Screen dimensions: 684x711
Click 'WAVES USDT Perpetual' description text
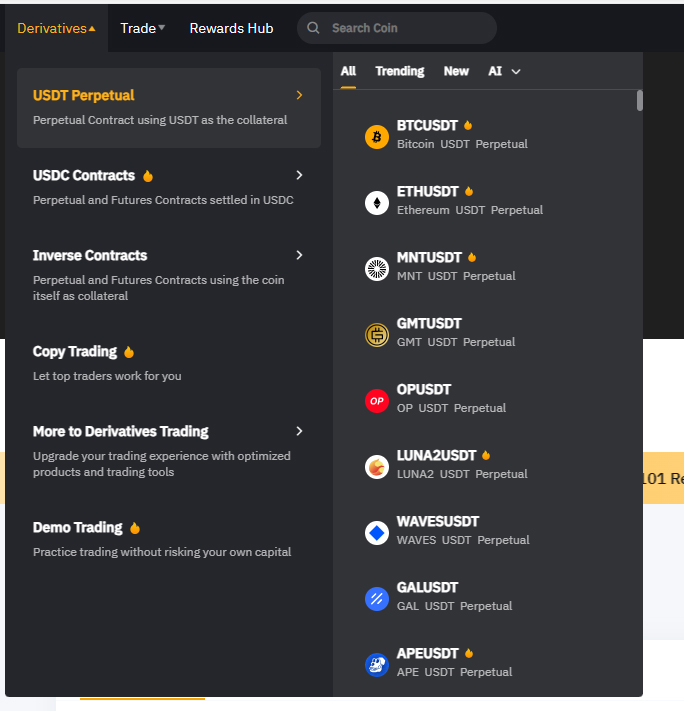tap(463, 541)
